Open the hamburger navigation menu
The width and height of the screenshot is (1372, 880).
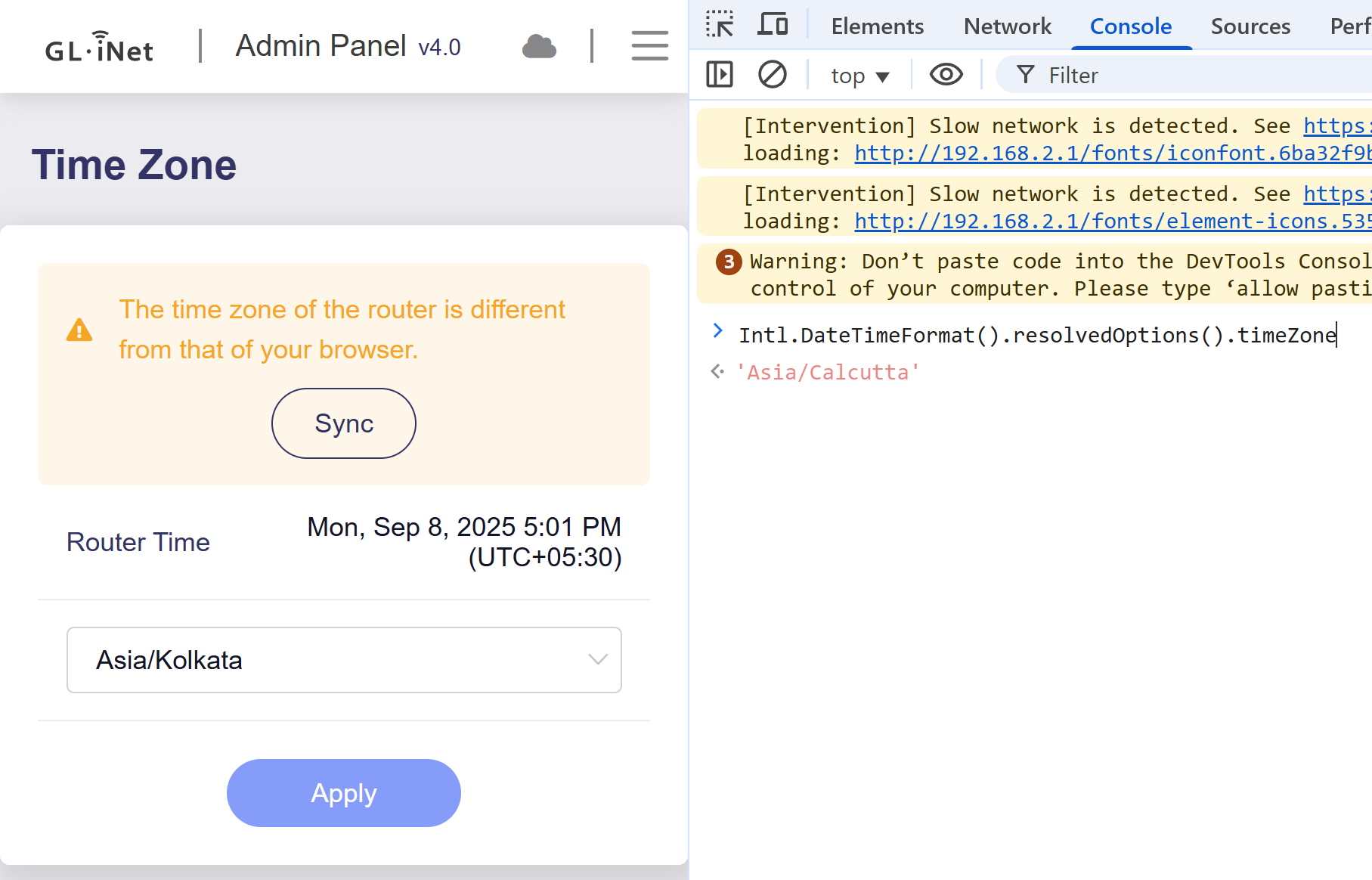[x=649, y=46]
